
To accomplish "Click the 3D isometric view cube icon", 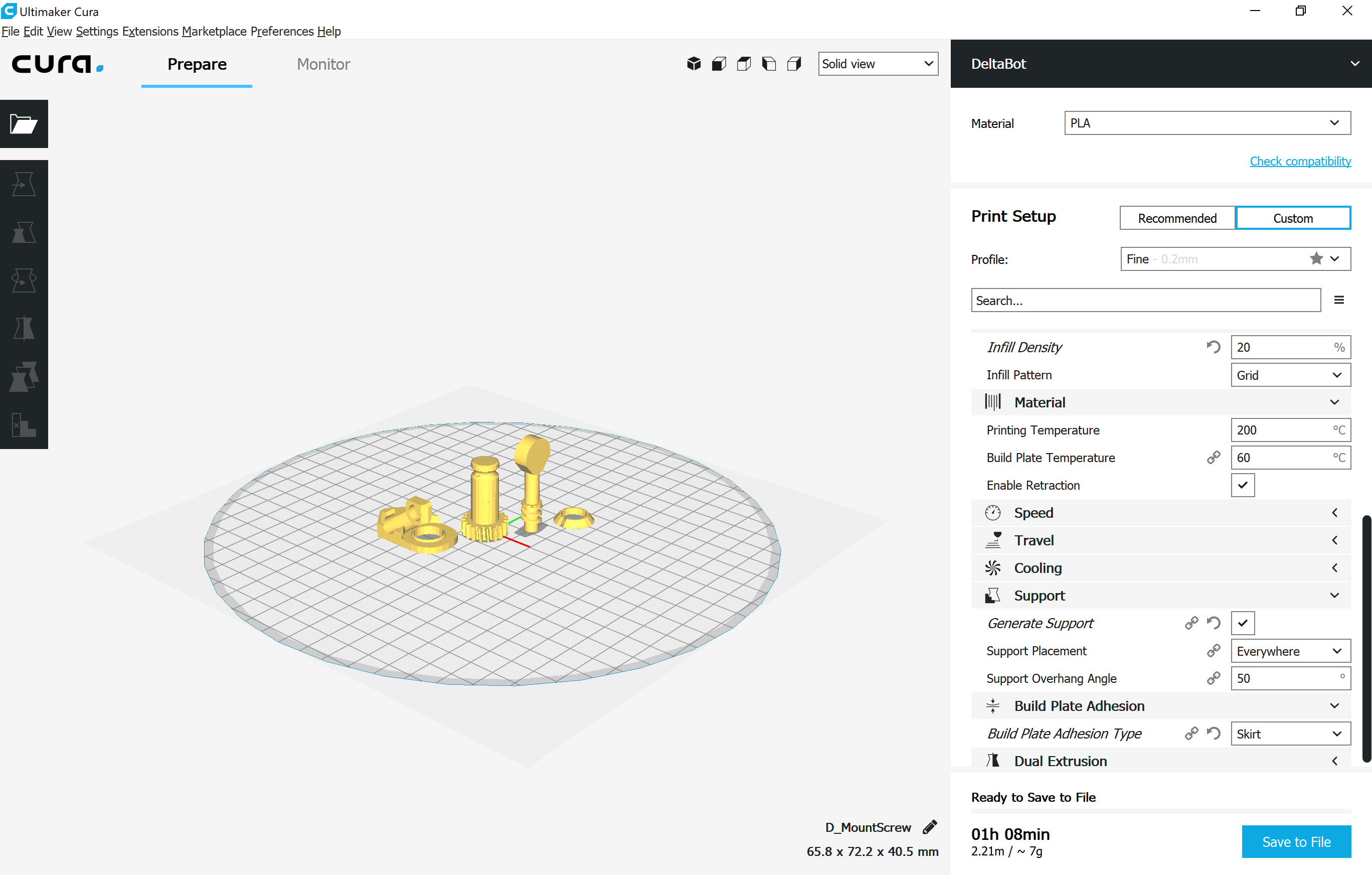I will pos(694,64).
